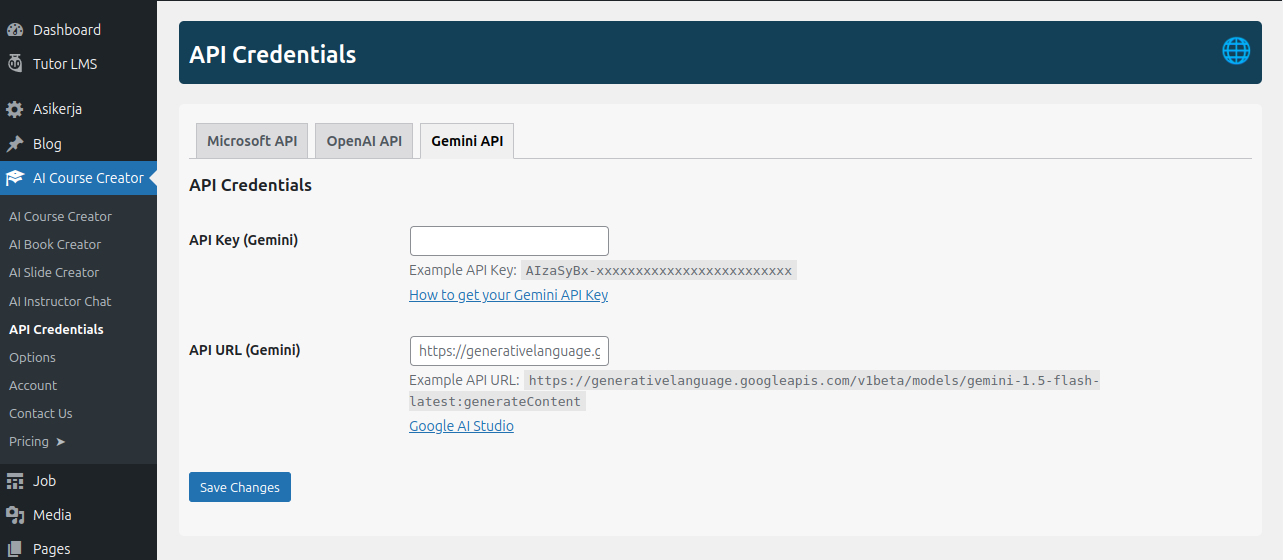Screen dimensions: 1283x560
Task: Click the Blog pushpin icon
Action: pyautogui.click(x=15, y=144)
